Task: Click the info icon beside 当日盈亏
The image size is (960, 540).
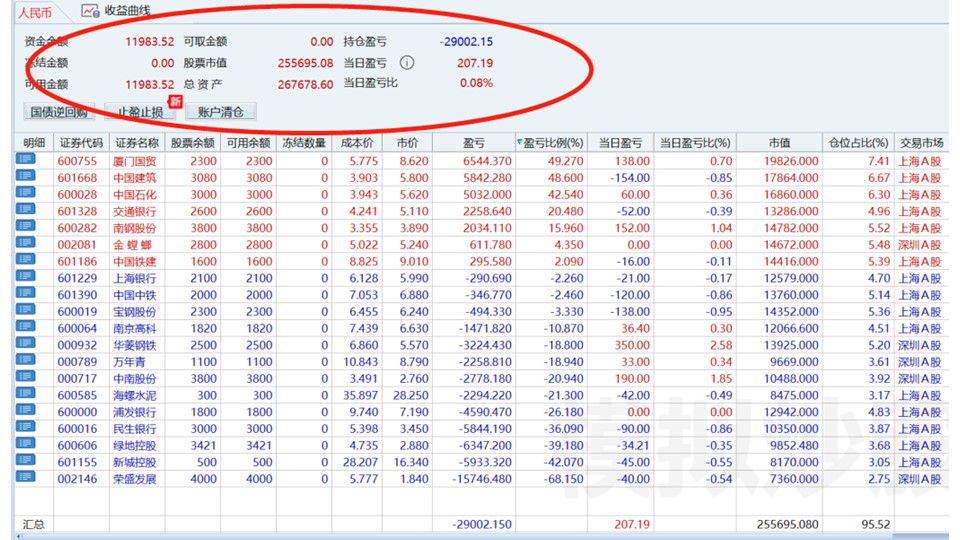Action: point(407,62)
